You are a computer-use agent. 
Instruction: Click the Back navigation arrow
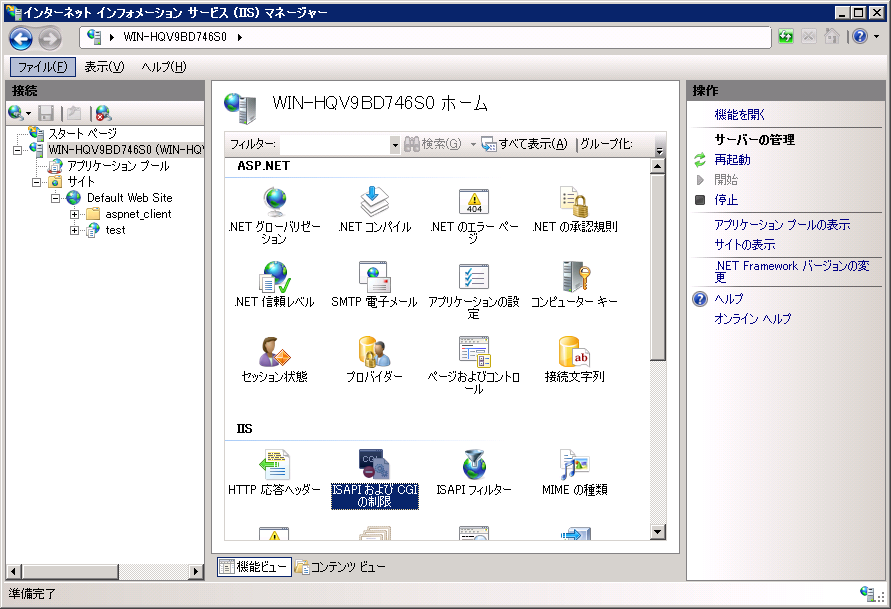[x=21, y=39]
